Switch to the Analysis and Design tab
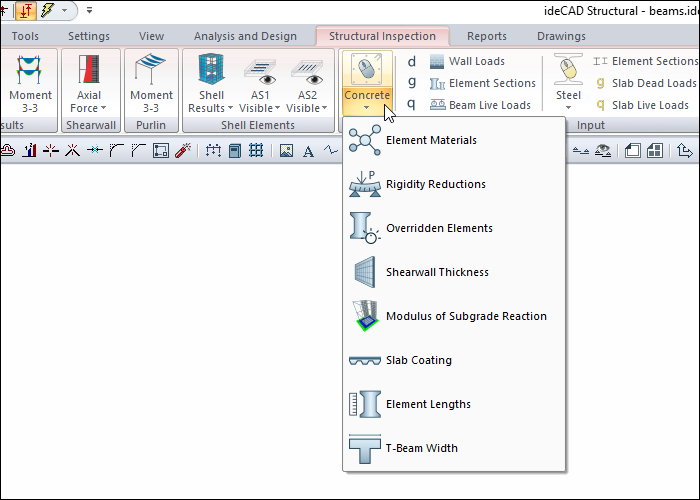Viewport: 700px width, 500px height. coord(245,36)
